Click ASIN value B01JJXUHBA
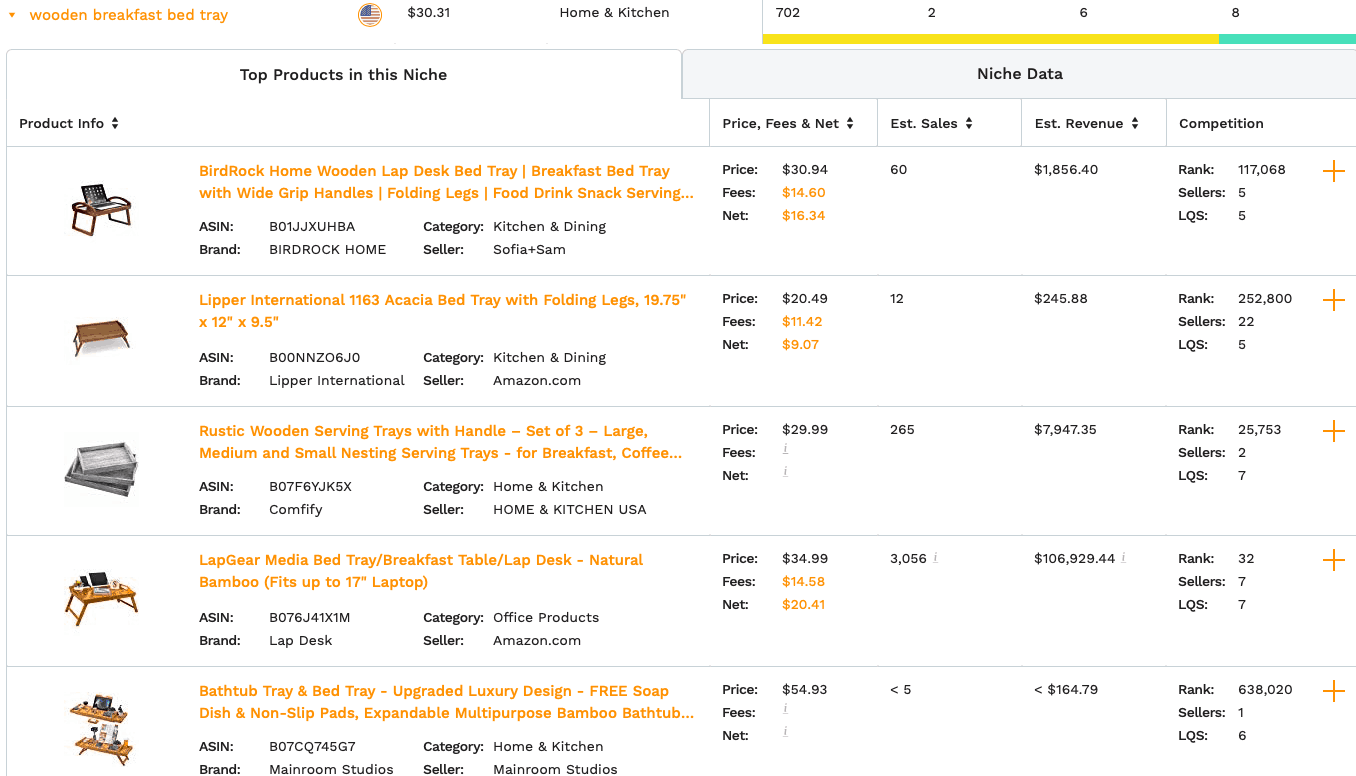The width and height of the screenshot is (1356, 776). pyautogui.click(x=312, y=226)
